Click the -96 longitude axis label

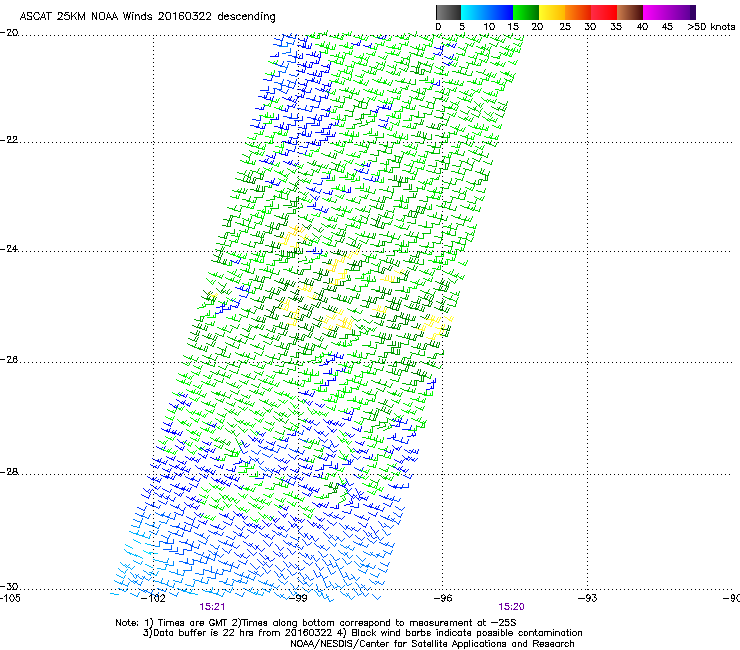tap(443, 598)
